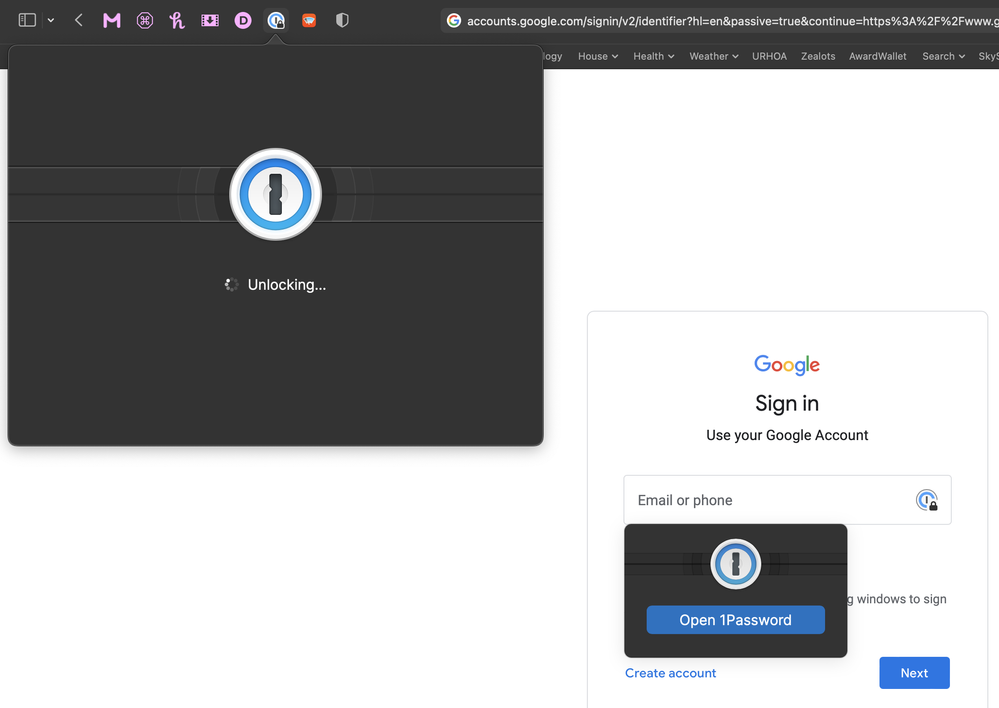The image size is (999, 708).
Task: Open the privacy shield report icon
Action: pos(342,20)
